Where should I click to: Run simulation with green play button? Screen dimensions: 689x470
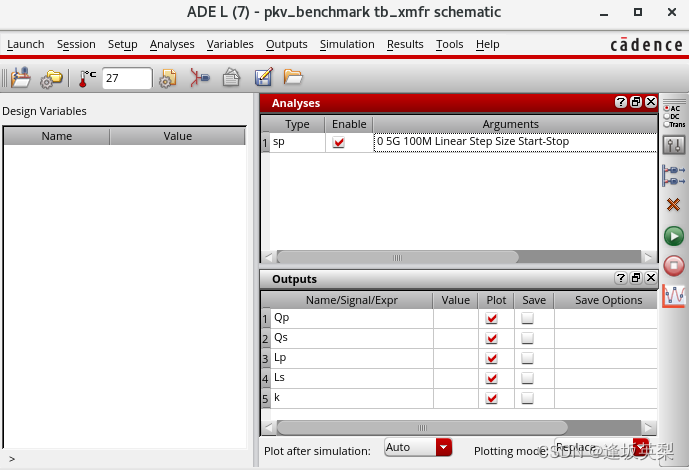674,236
